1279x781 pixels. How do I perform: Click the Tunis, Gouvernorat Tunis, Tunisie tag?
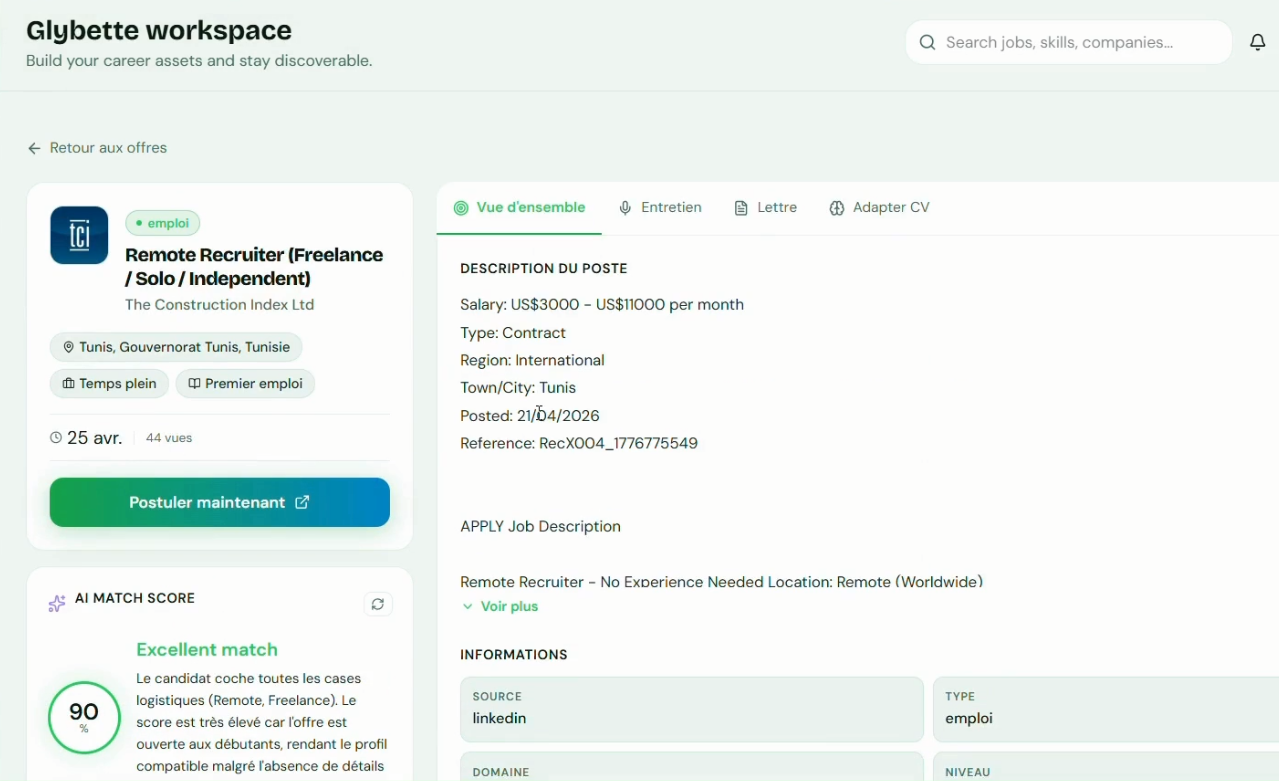click(176, 347)
